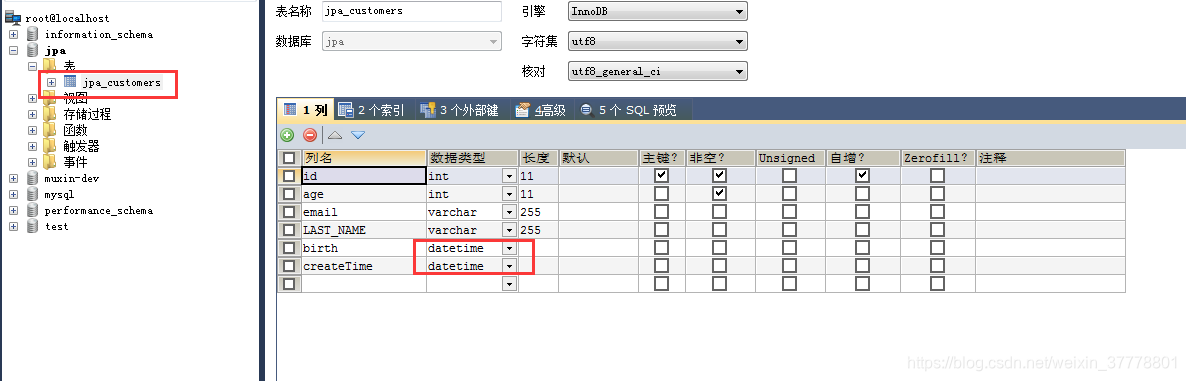Open the 数据库 jpa dropdown
1186x381 pixels.
(411, 41)
